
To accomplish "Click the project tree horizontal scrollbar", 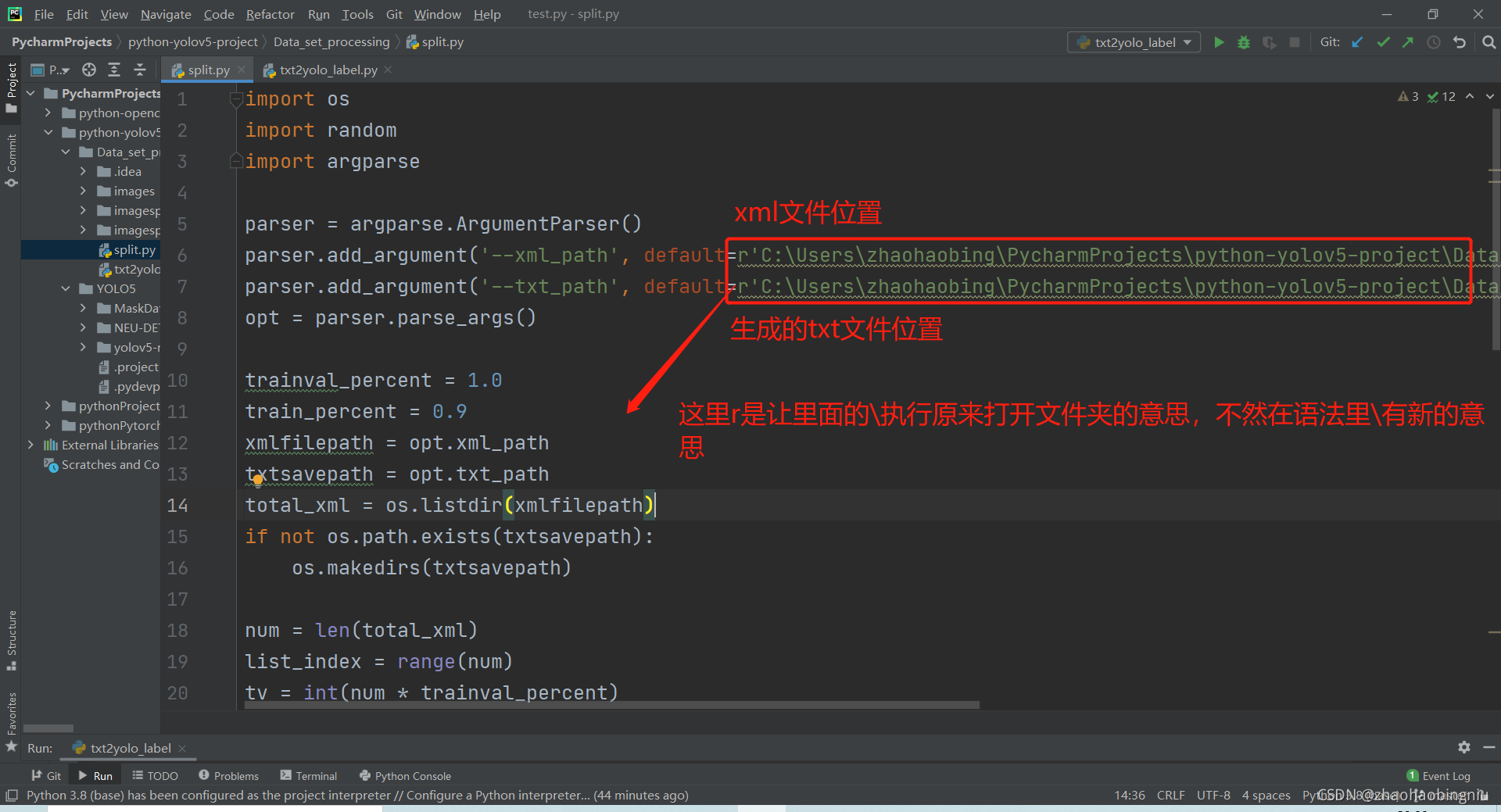I will [x=48, y=728].
